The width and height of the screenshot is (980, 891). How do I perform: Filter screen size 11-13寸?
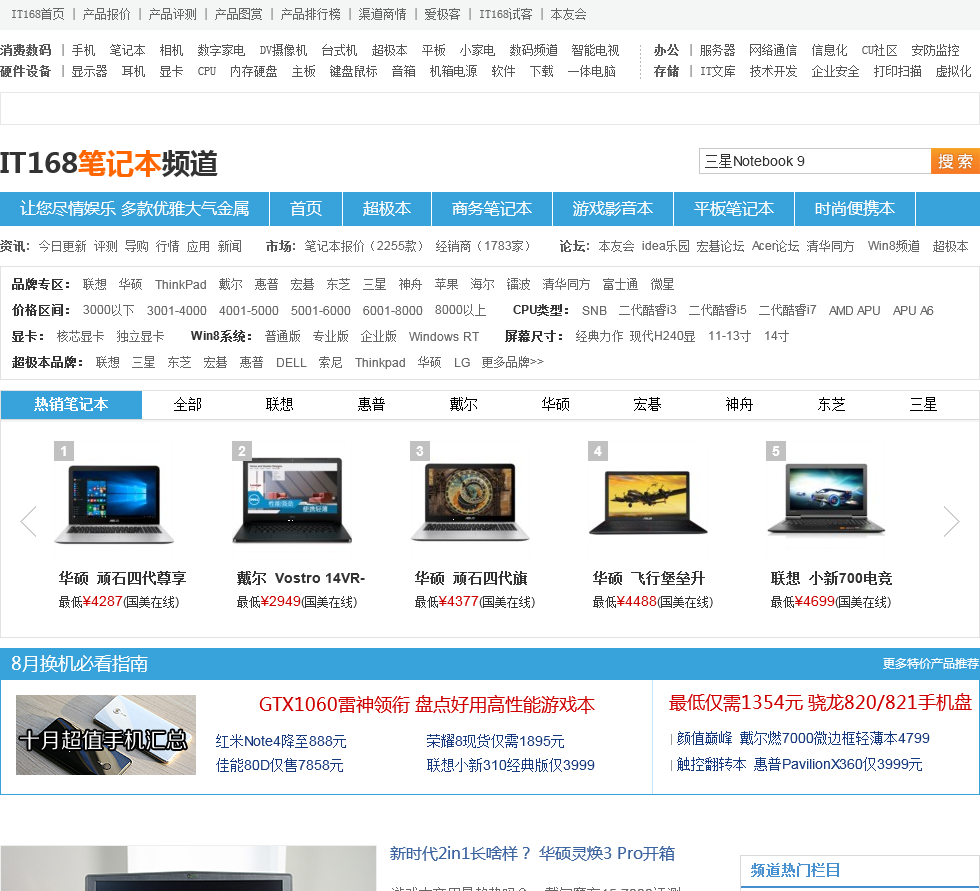pyautogui.click(x=729, y=337)
